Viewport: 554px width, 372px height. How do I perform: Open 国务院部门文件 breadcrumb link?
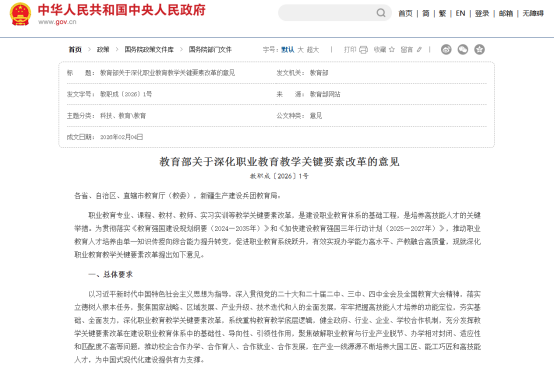point(210,49)
